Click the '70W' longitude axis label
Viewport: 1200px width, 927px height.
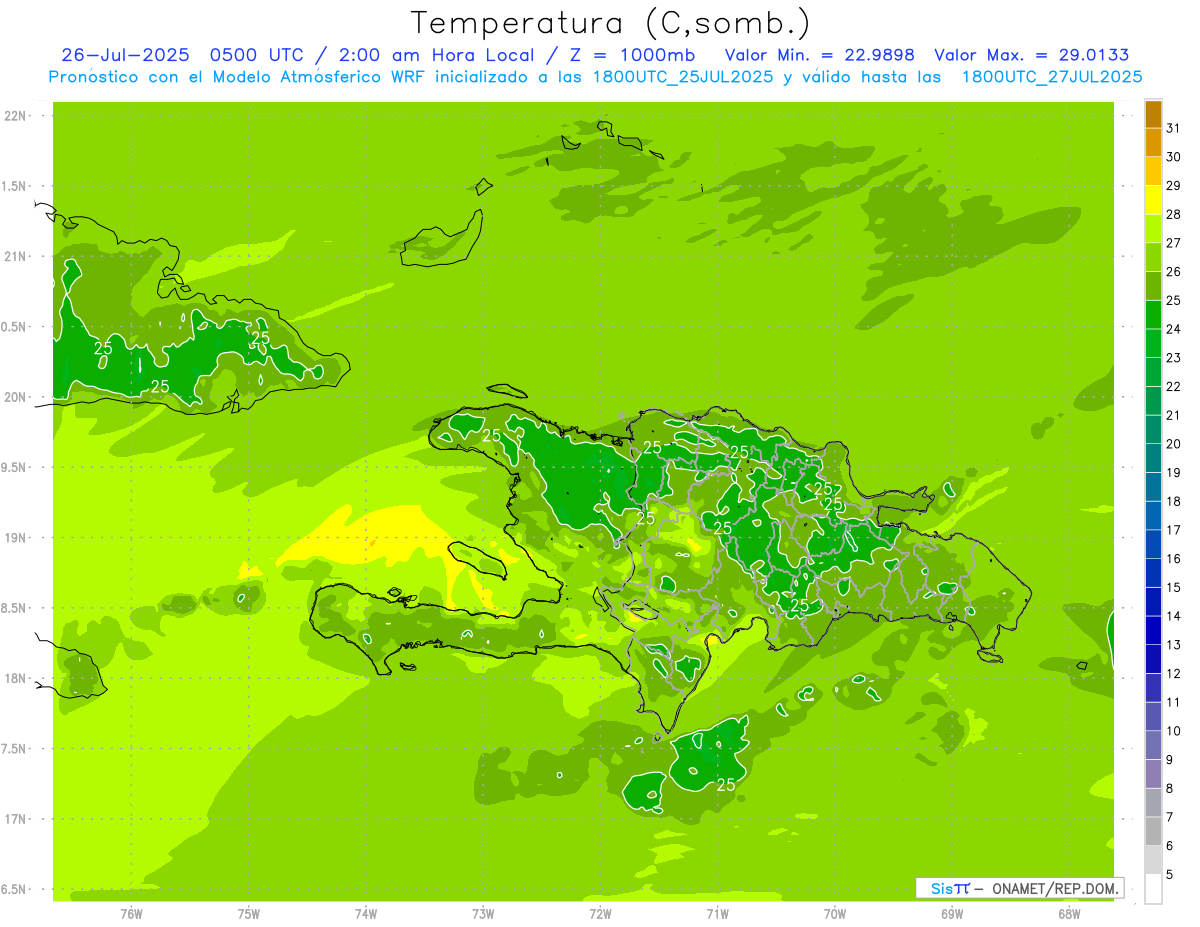click(x=835, y=914)
